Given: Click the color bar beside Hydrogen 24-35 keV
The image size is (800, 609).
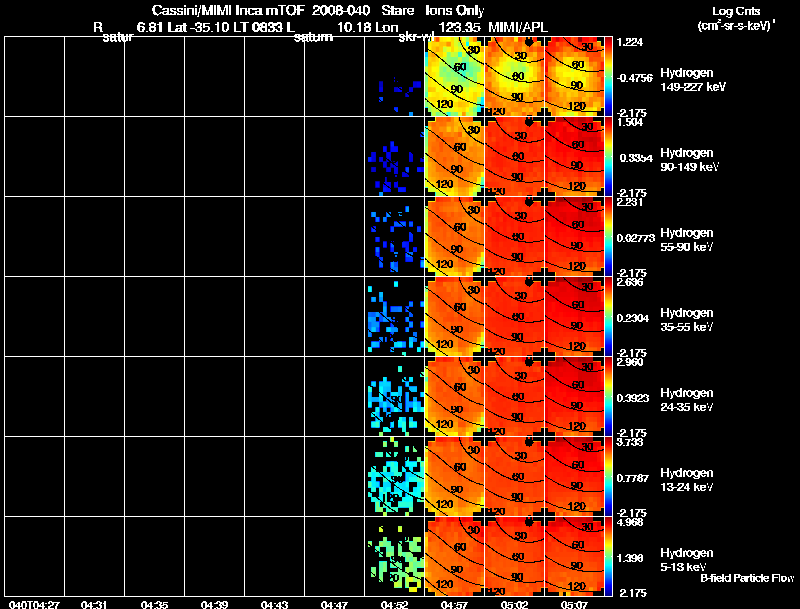Looking at the screenshot, I should 608,397.
